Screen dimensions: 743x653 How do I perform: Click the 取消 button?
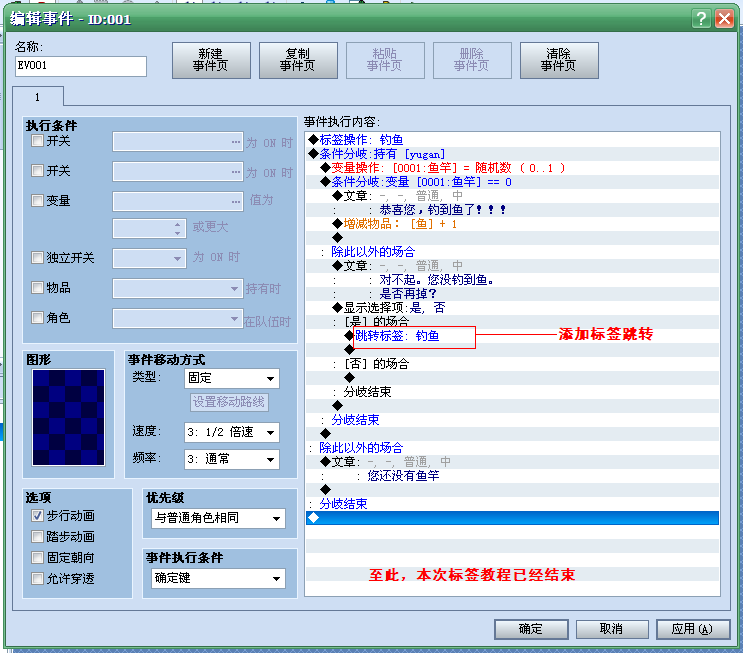click(612, 629)
